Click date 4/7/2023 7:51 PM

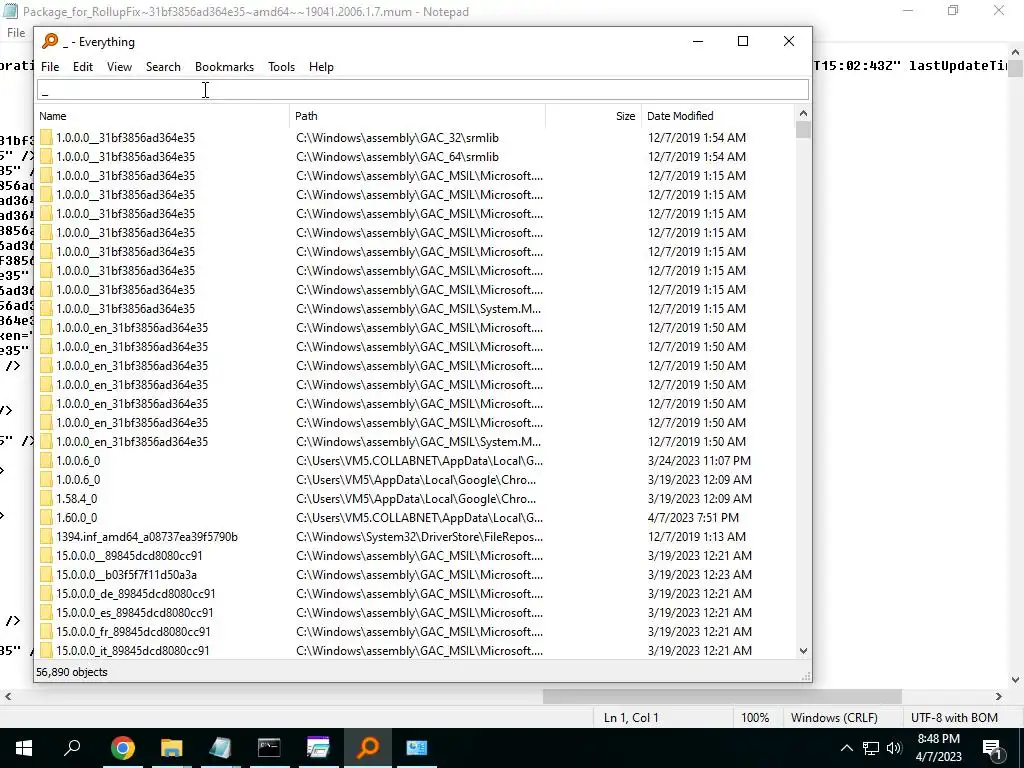pos(693,518)
